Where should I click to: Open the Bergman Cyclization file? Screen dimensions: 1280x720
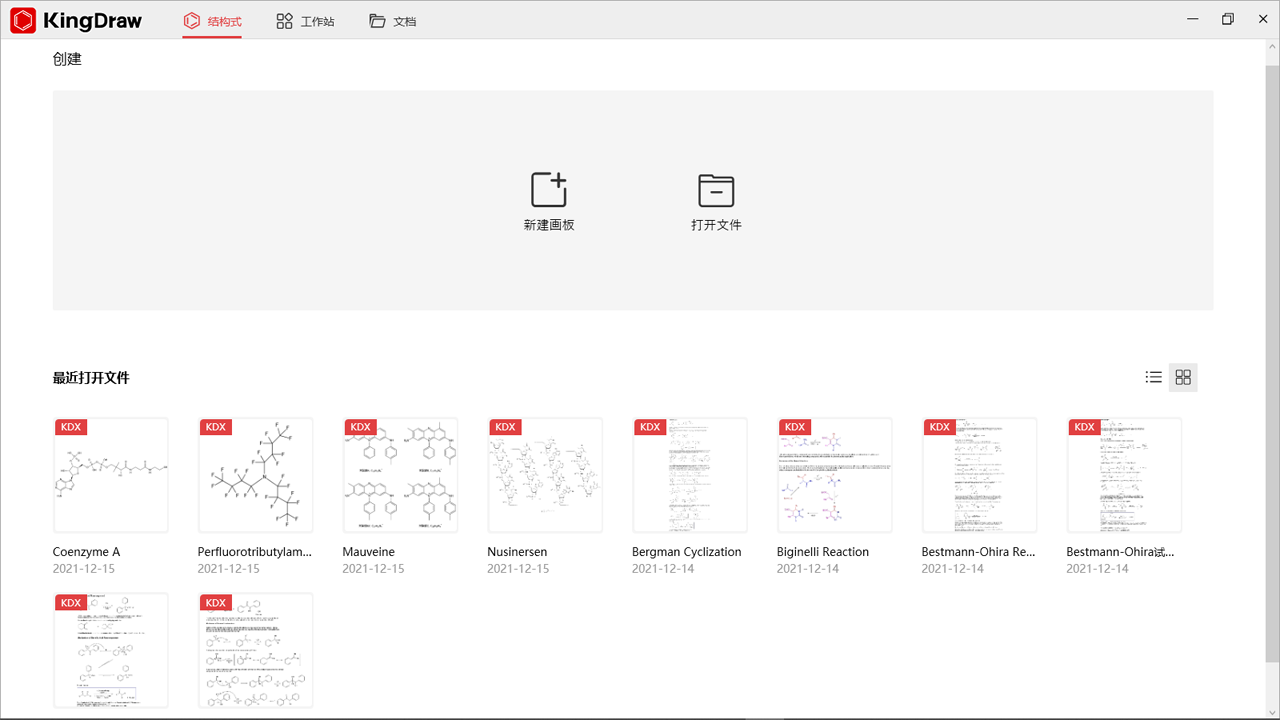689,475
